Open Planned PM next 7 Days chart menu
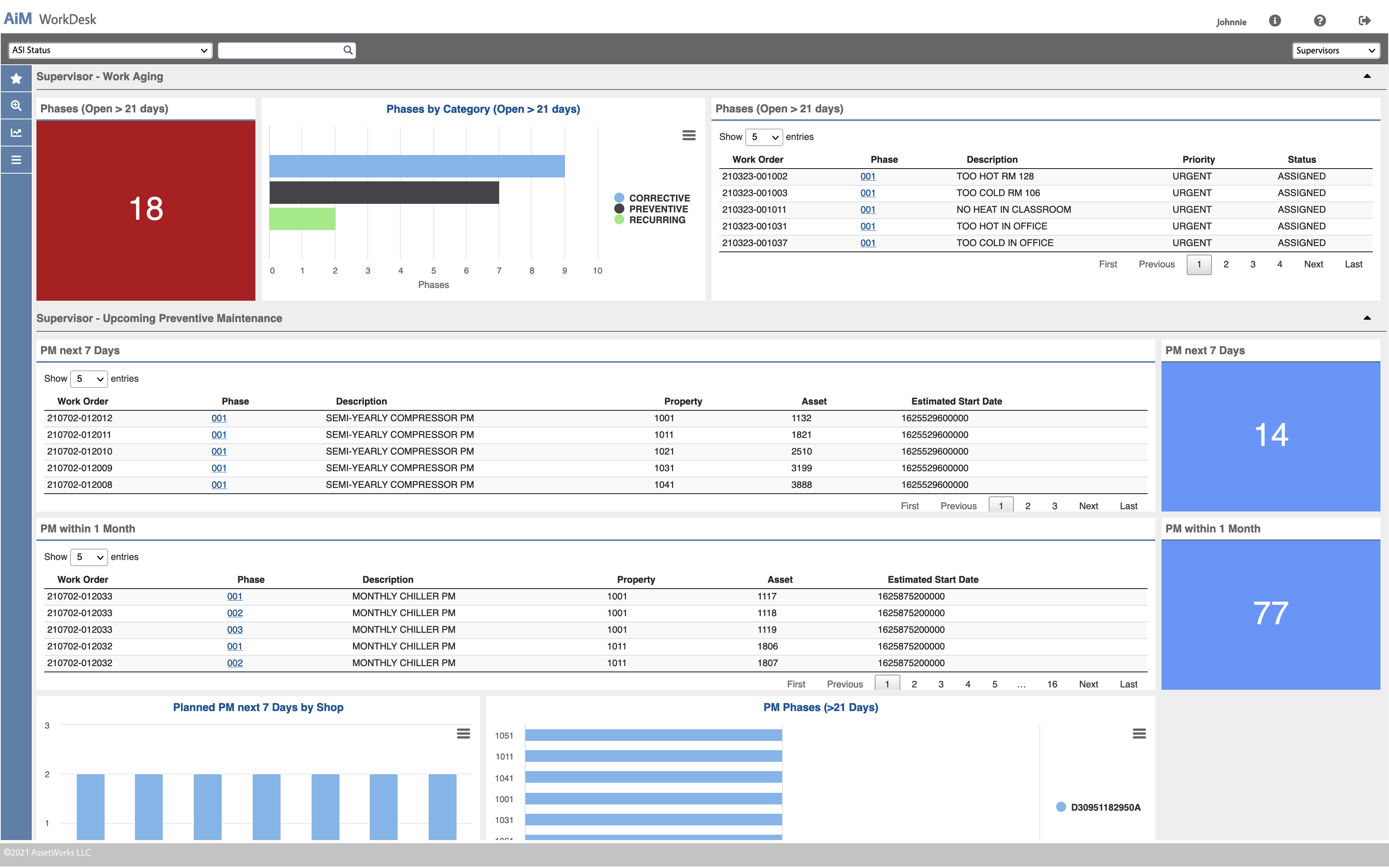The width and height of the screenshot is (1389, 868). [x=463, y=734]
